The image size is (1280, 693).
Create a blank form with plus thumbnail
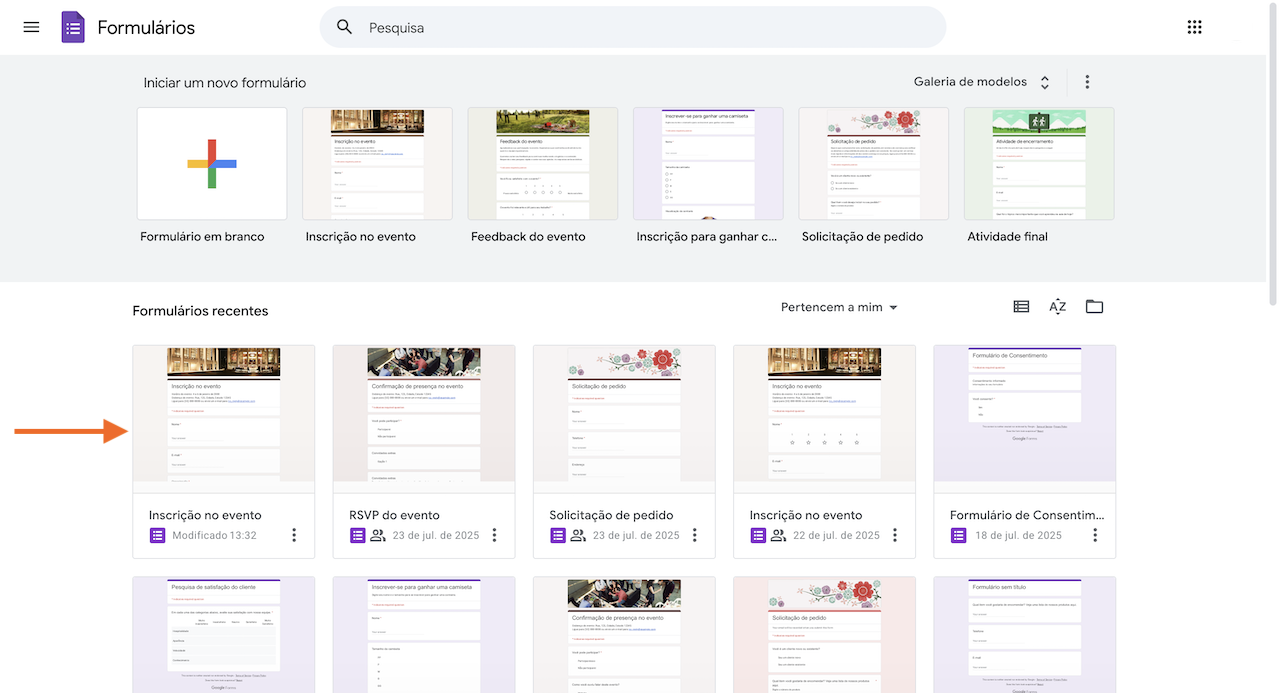(212, 164)
